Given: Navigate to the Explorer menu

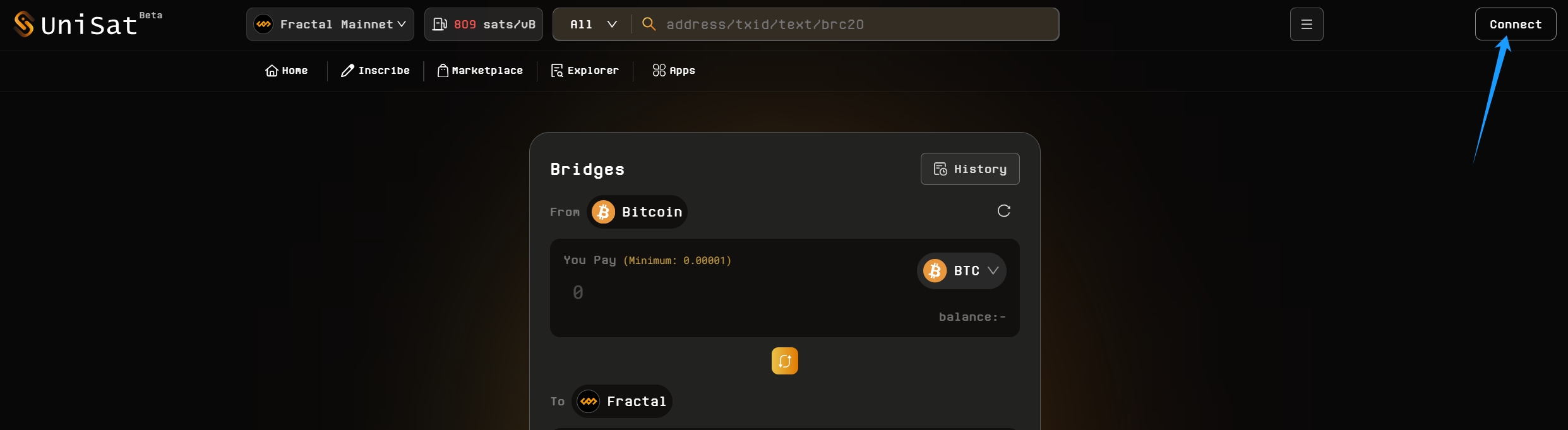Looking at the screenshot, I should pos(585,71).
